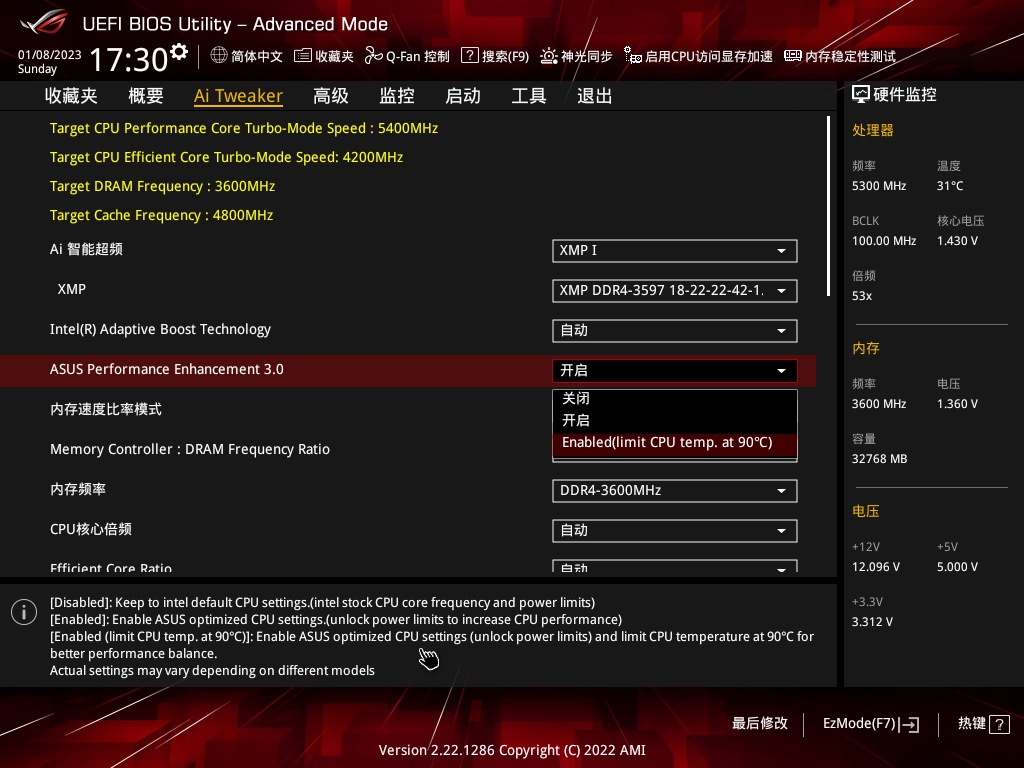Launch 内存稳定性测试 memory test icon

pyautogui.click(x=793, y=56)
